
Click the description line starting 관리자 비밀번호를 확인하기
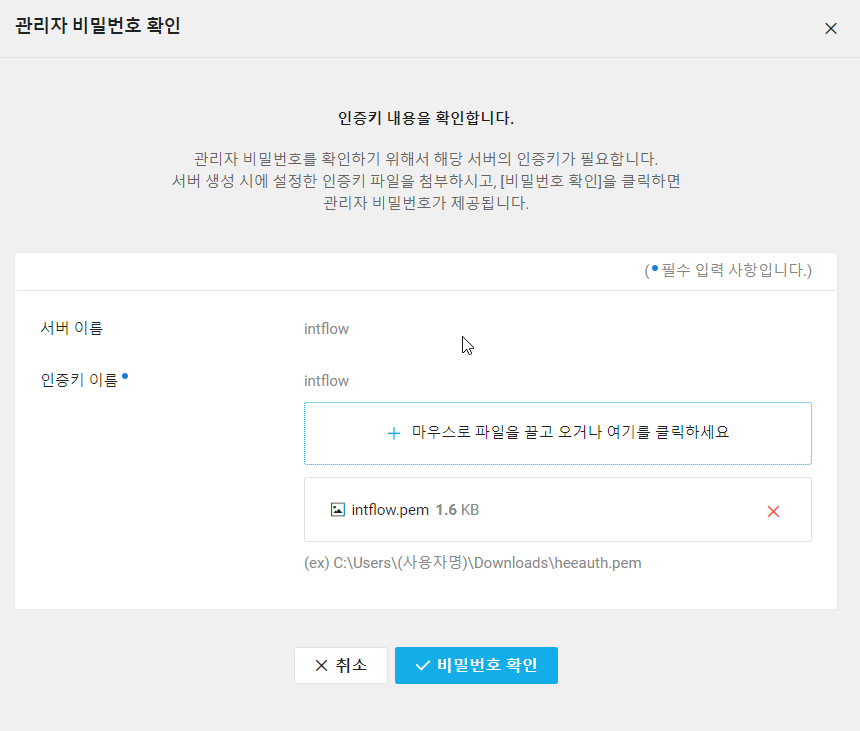coord(426,159)
